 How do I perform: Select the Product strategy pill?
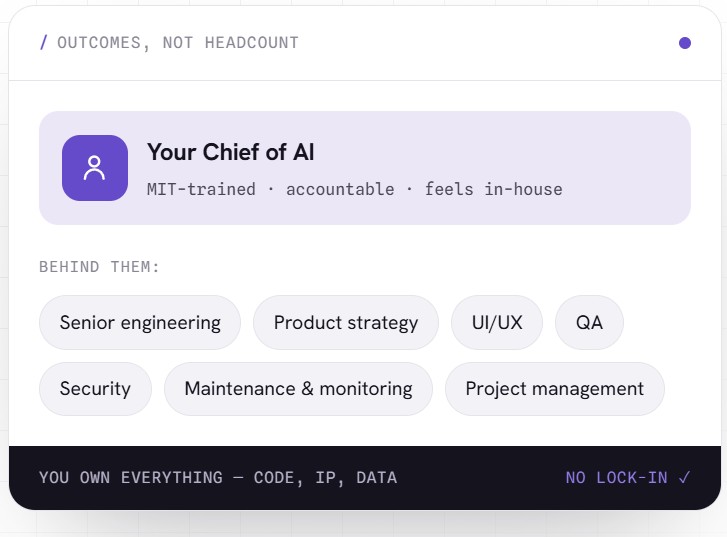[346, 323]
